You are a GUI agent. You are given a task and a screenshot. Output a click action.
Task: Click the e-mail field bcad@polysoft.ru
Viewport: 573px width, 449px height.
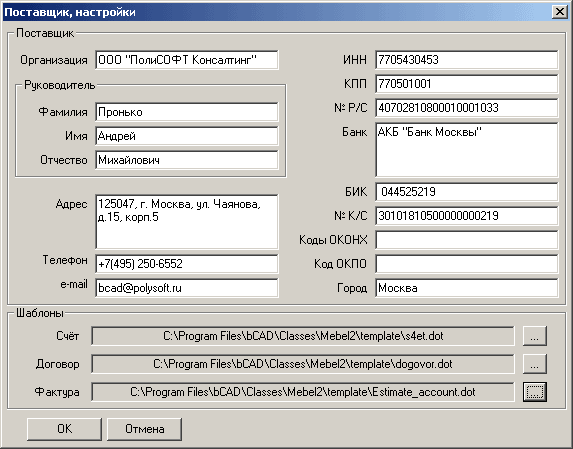pyautogui.click(x=187, y=288)
